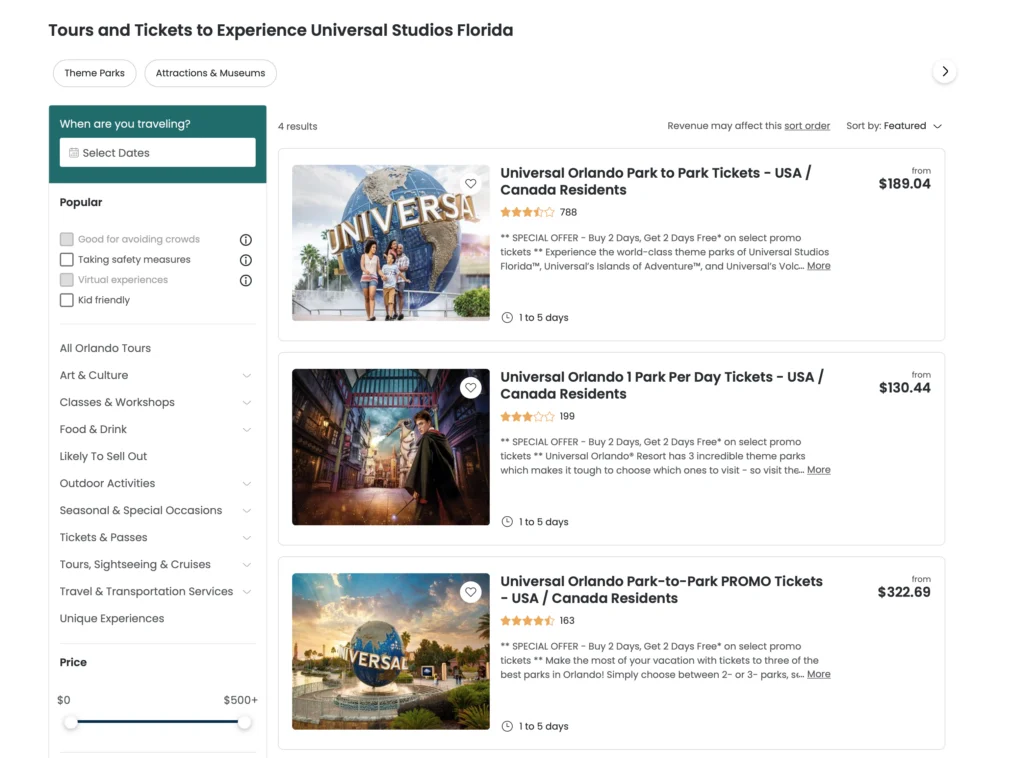
Task: Expand Seasonal & Special Occasions category
Action: [247, 511]
